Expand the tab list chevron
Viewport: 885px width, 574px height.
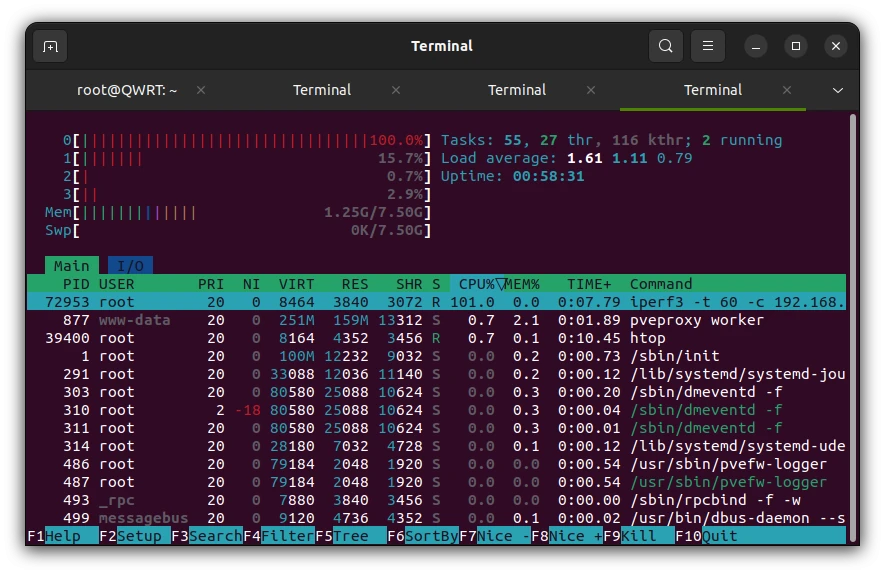pyautogui.click(x=838, y=90)
